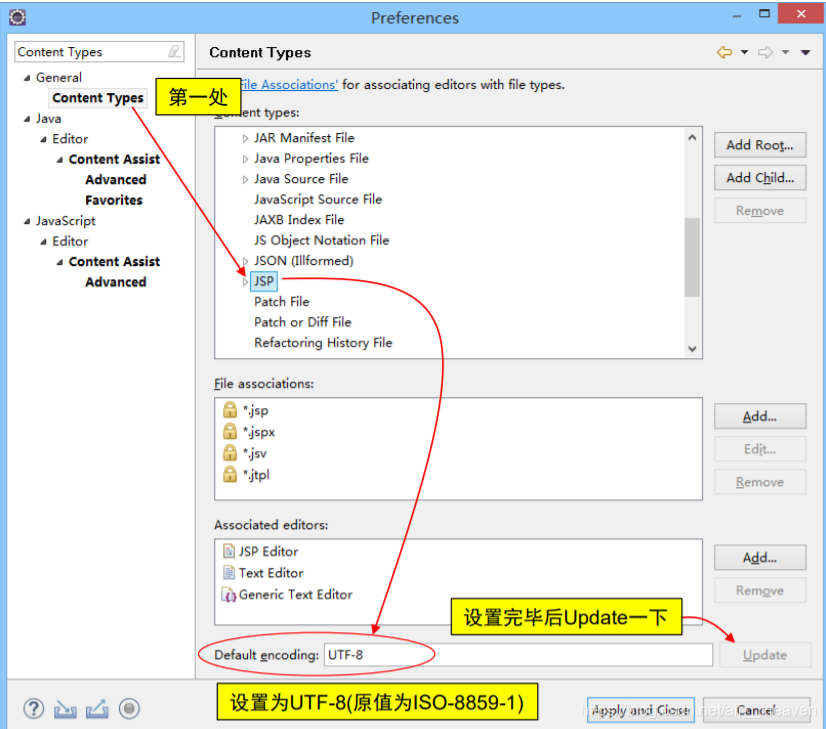Collapse Content Assist under JavaScript Editor
The height and width of the screenshot is (729, 826).
click(x=60, y=262)
